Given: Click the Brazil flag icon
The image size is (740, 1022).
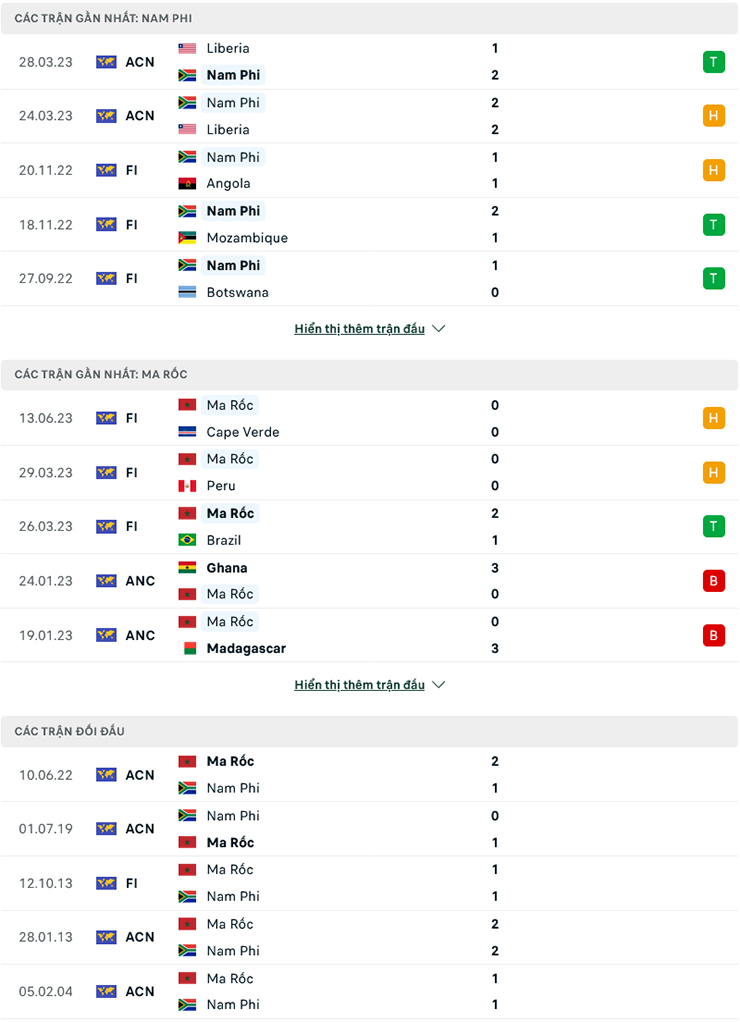Looking at the screenshot, I should coord(187,540).
